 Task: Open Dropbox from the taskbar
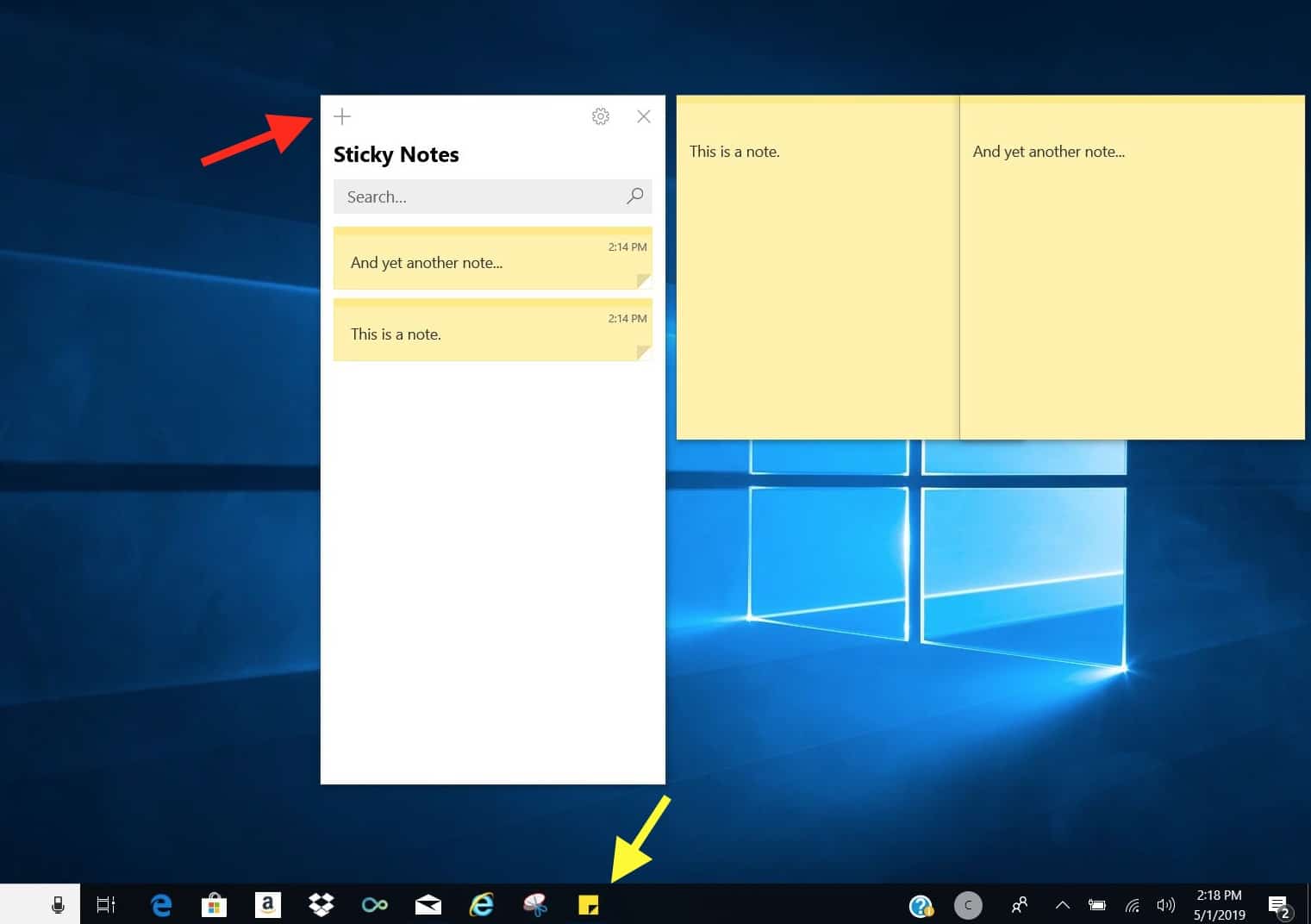click(321, 904)
